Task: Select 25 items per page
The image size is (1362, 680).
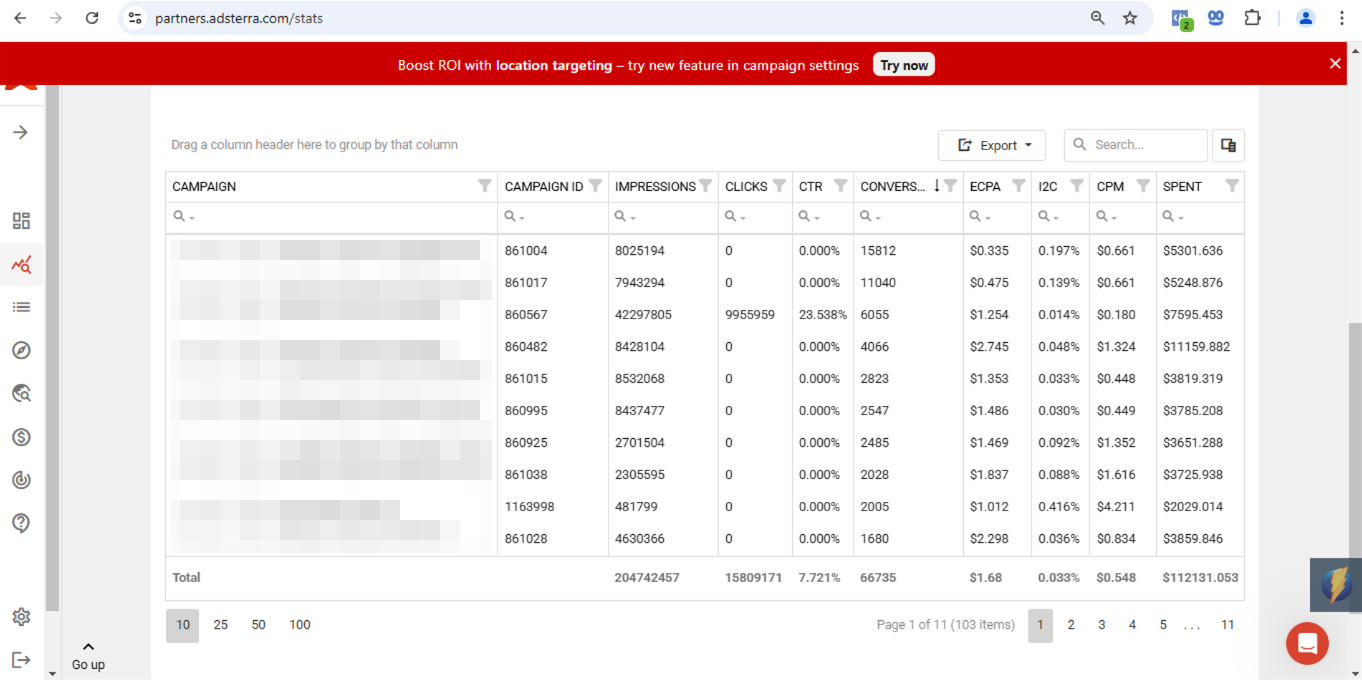Action: coord(221,625)
